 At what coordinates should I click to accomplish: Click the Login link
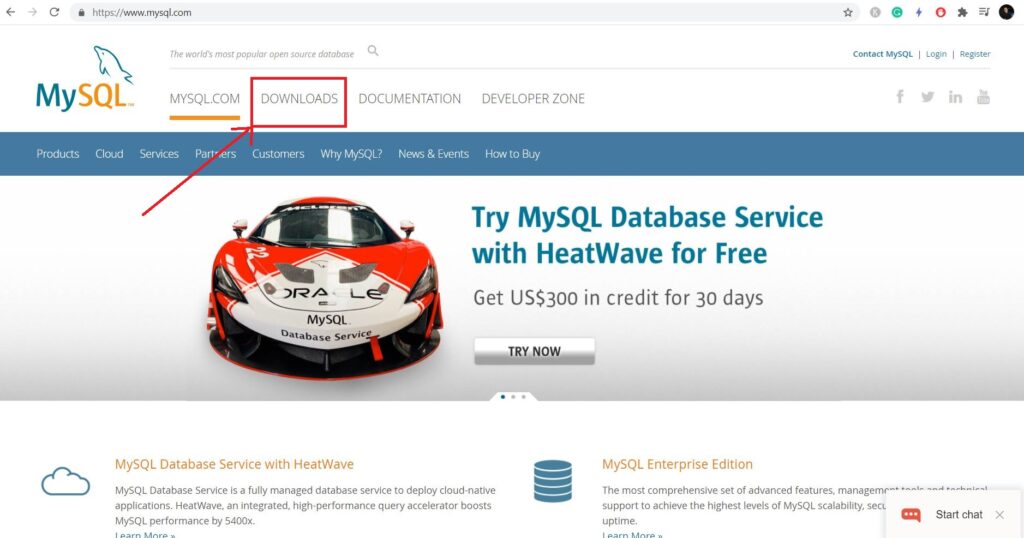[936, 54]
